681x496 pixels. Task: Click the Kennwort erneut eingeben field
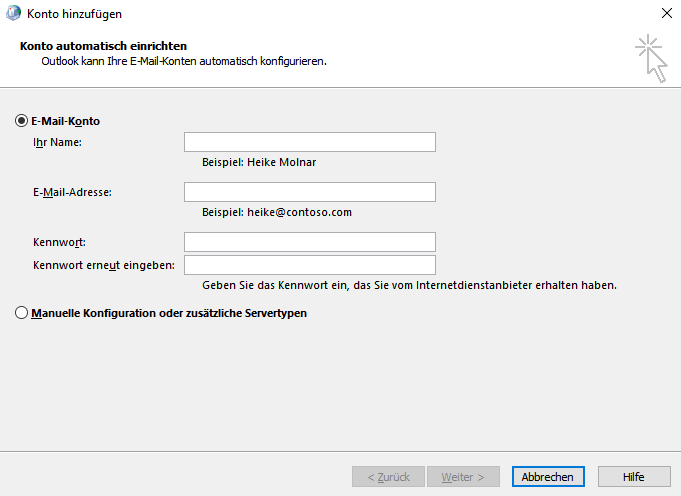point(310,265)
